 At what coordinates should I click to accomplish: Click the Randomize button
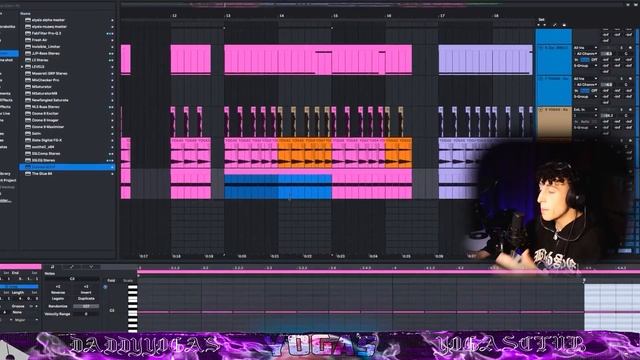[58, 306]
